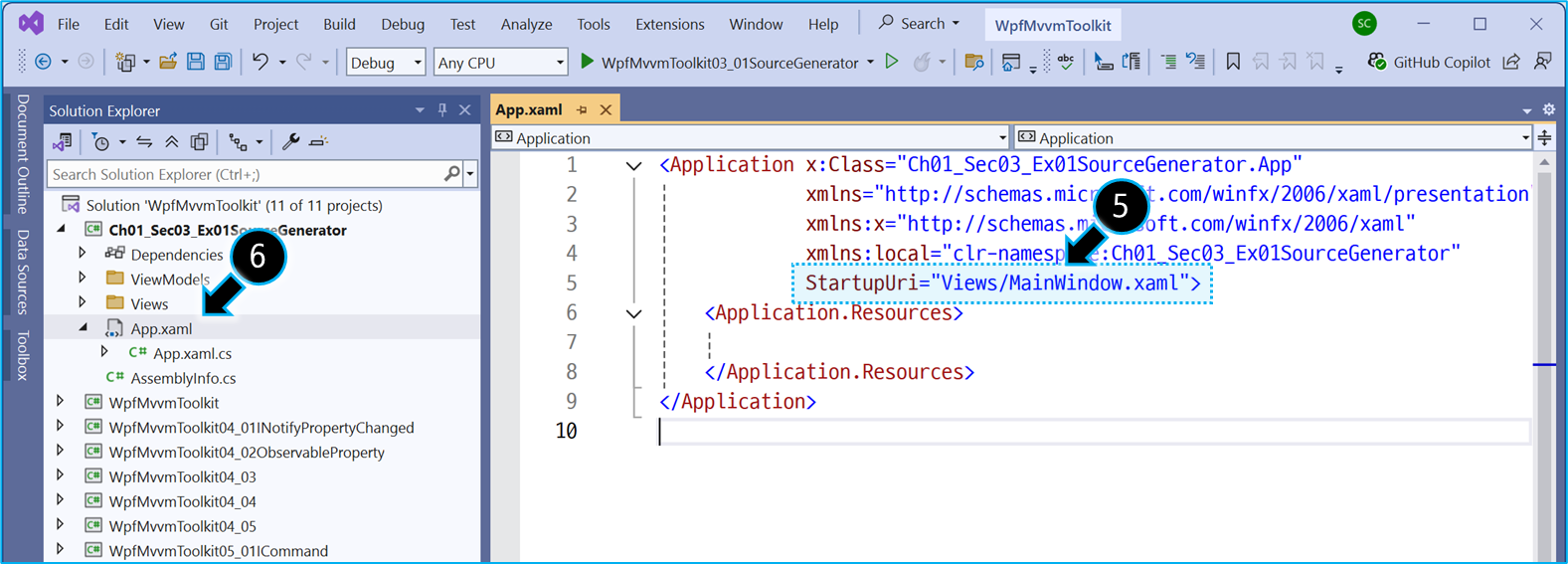Pin the Solution Explorer panel with the pushpin
Screen dimensions: 1568x564
coord(442,110)
